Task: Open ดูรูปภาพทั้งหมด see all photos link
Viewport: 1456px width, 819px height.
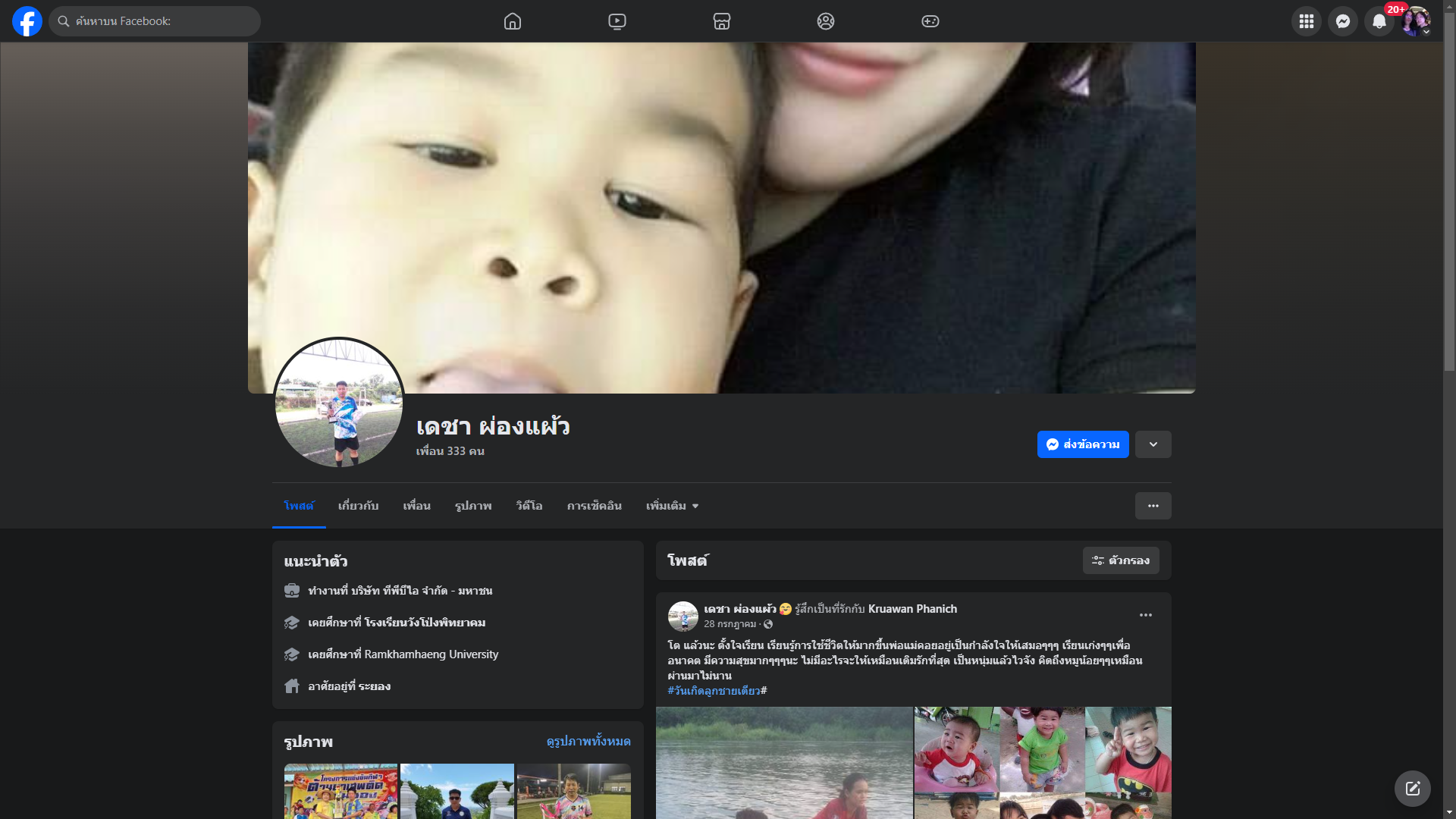Action: (x=588, y=741)
